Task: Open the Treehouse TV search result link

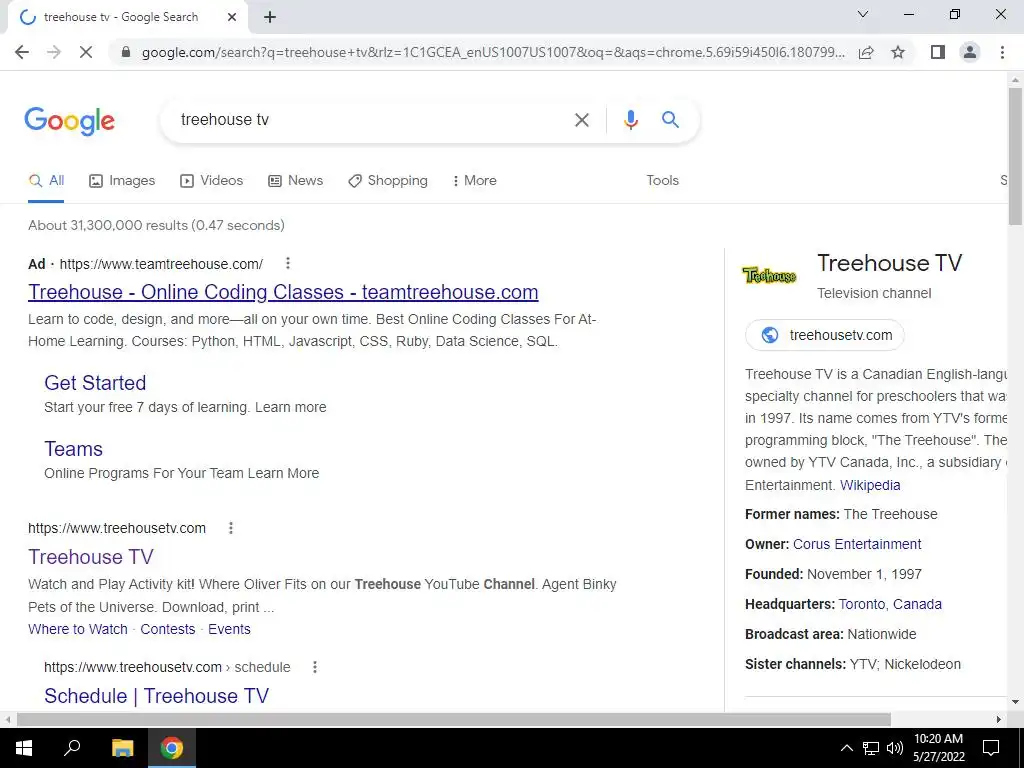Action: tap(91, 556)
